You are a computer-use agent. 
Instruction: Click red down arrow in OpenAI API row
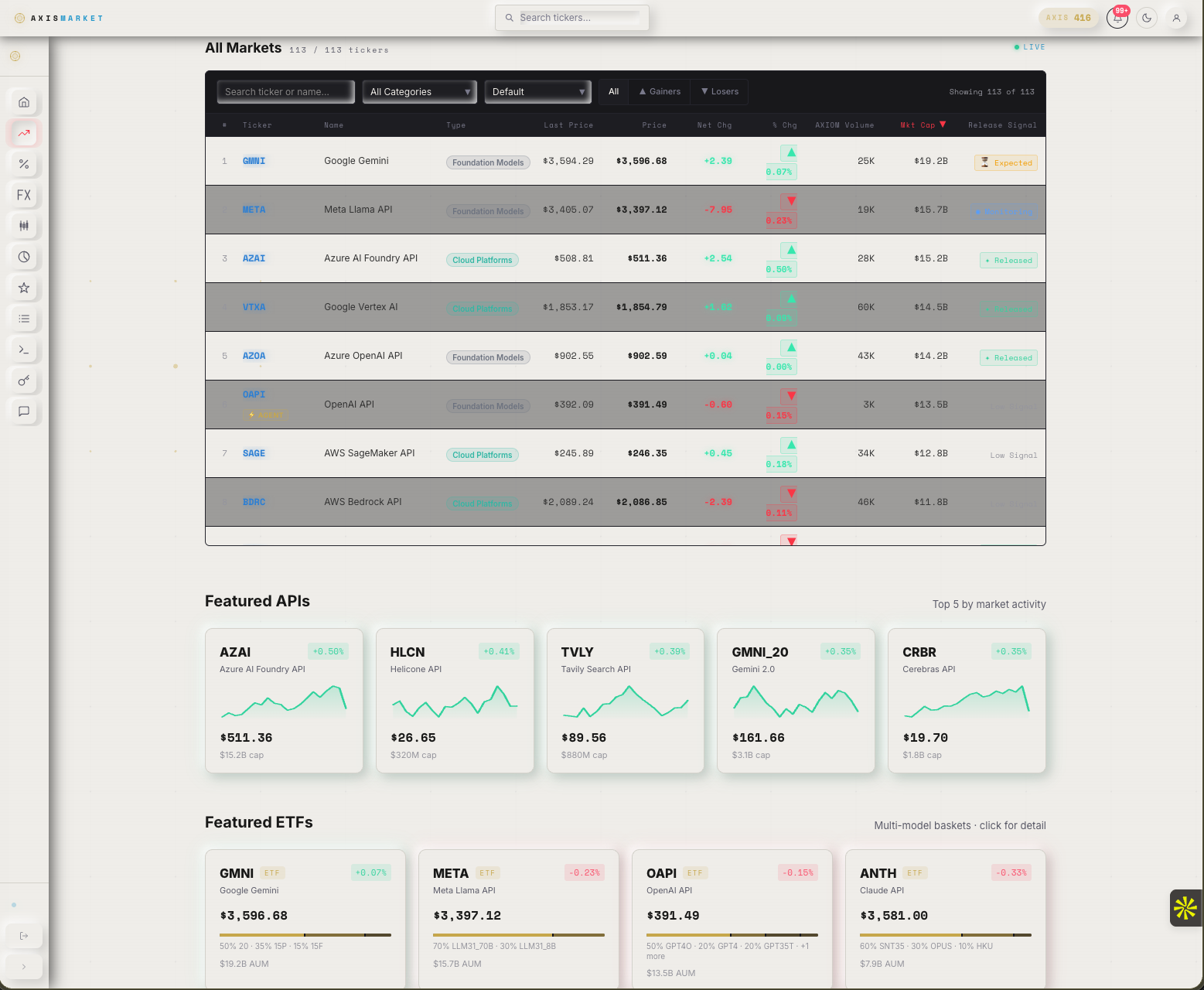pyautogui.click(x=790, y=396)
